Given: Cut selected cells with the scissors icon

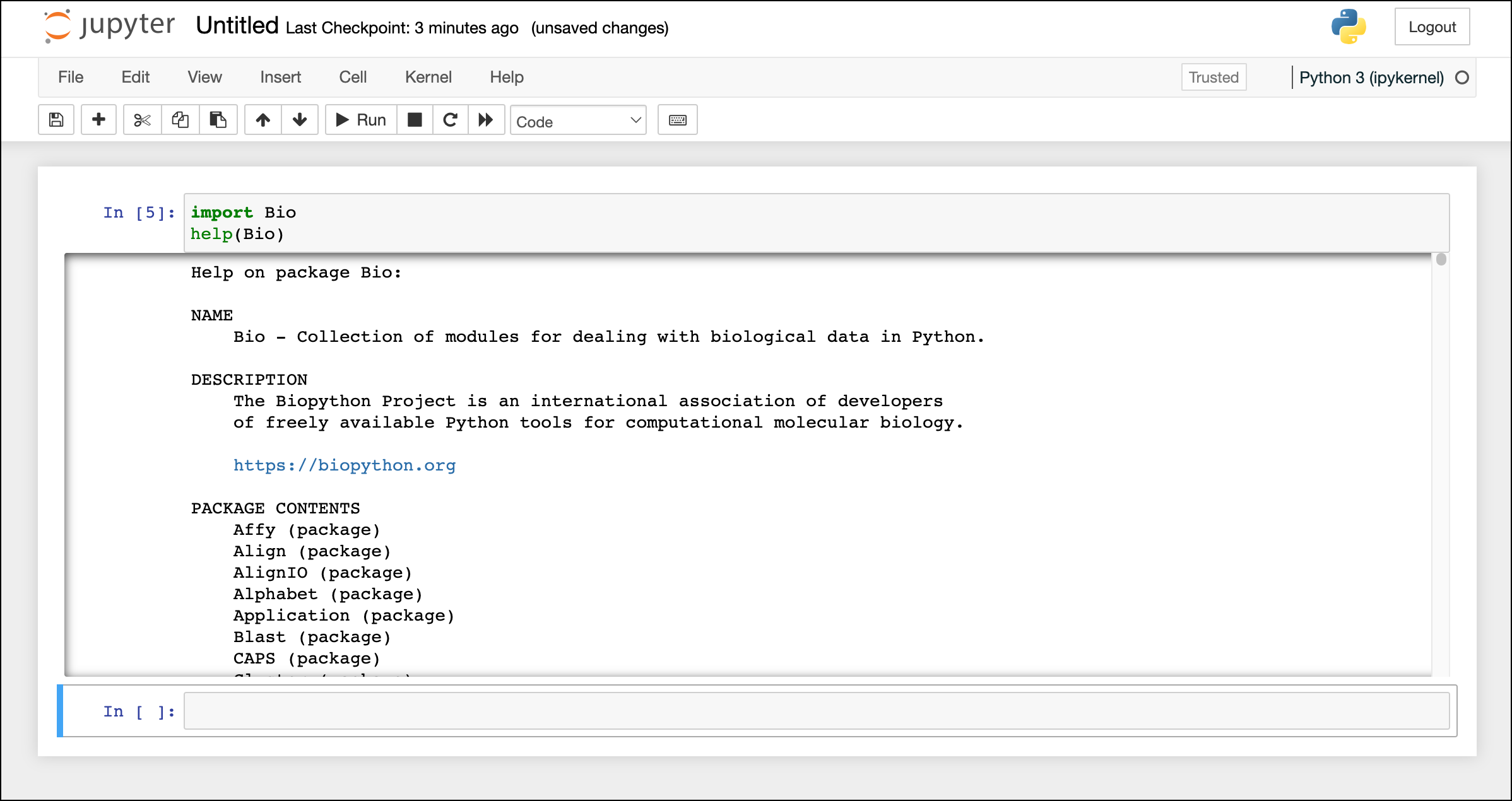Looking at the screenshot, I should pos(143,120).
